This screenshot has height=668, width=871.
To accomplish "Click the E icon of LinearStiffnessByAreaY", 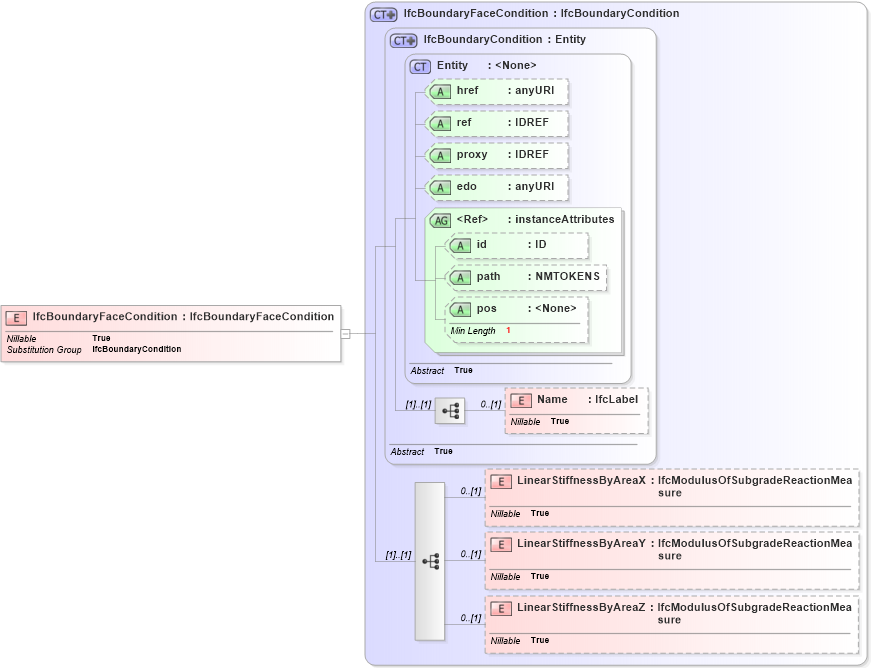I will point(500,544).
